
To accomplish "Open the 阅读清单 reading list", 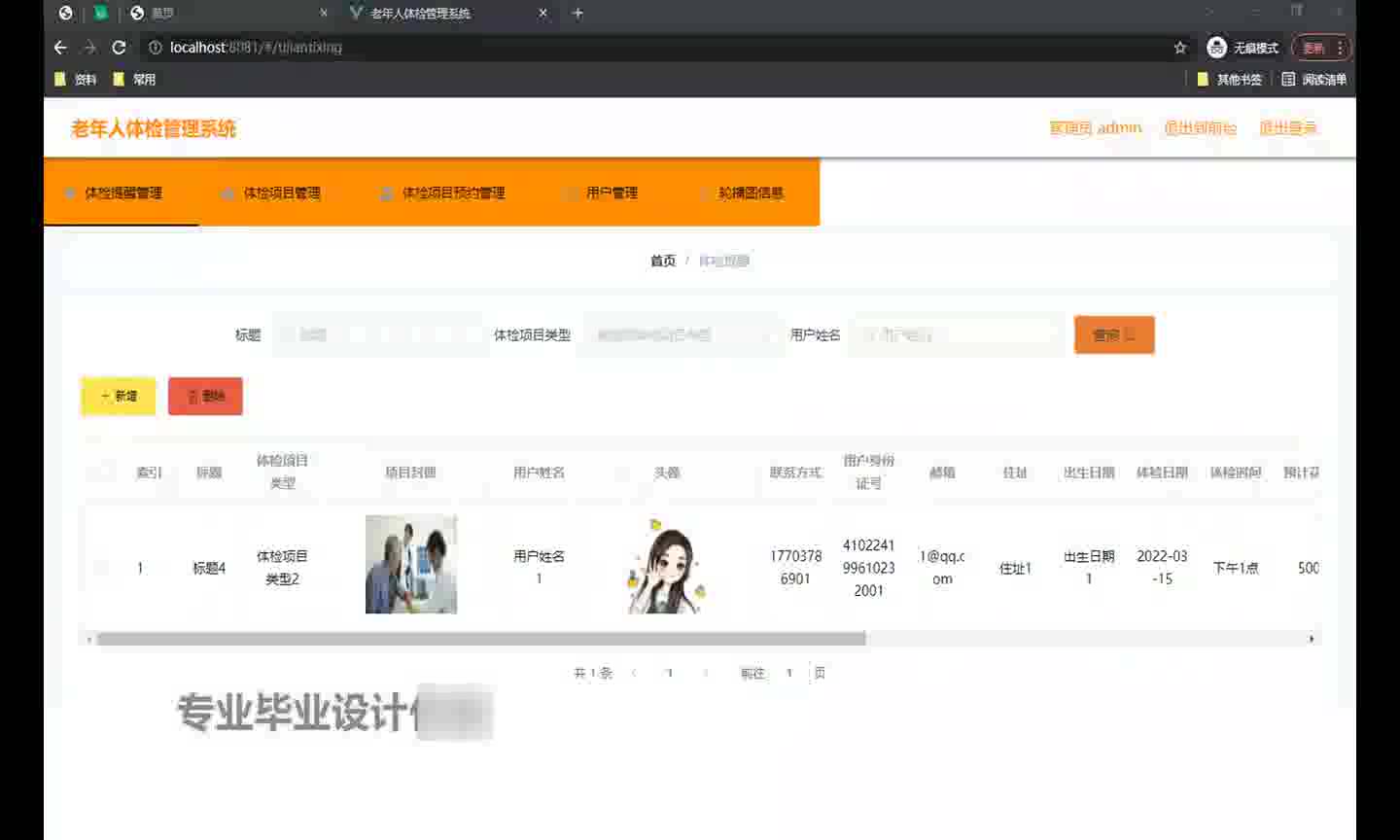I will [1313, 80].
